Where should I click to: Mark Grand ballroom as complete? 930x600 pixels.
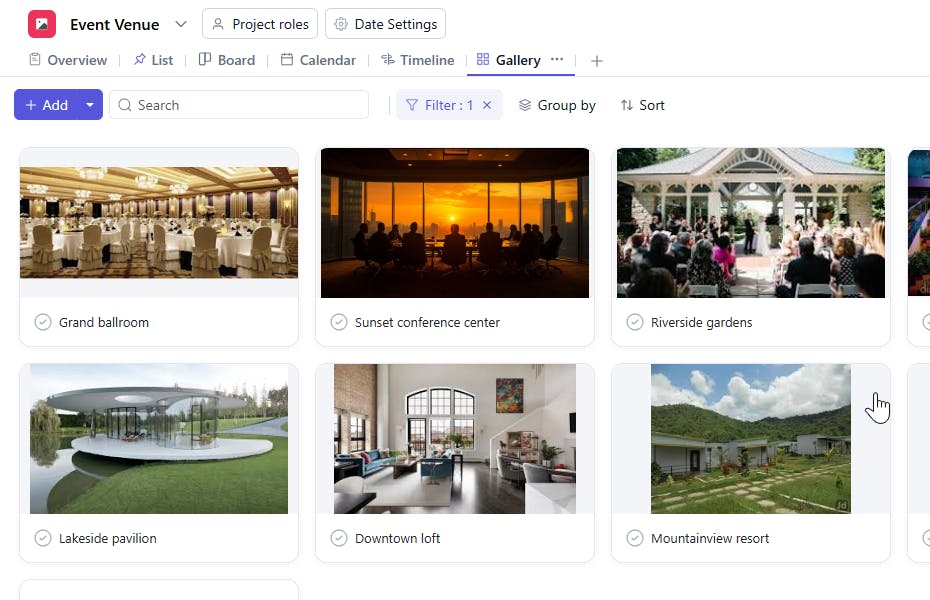tap(43, 322)
